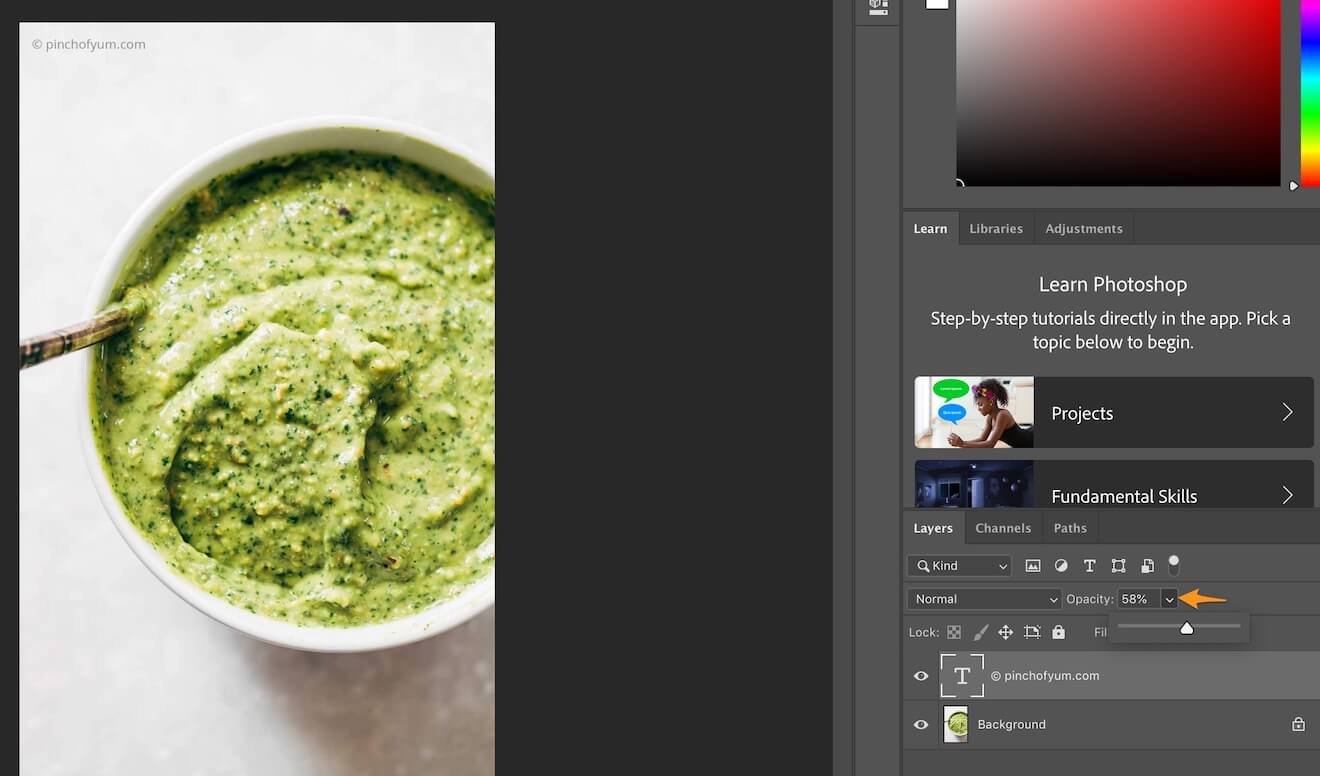Viewport: 1320px width, 776px height.
Task: Filter layers by type with the T icon
Action: click(1089, 565)
